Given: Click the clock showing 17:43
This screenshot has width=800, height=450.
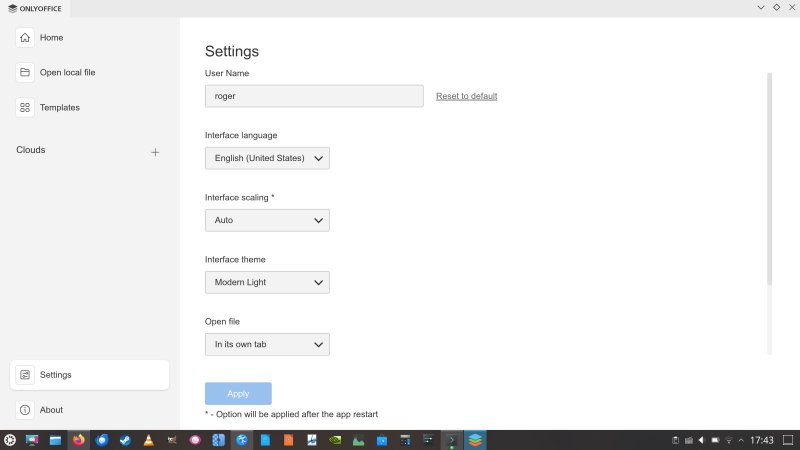Looking at the screenshot, I should [x=761, y=440].
